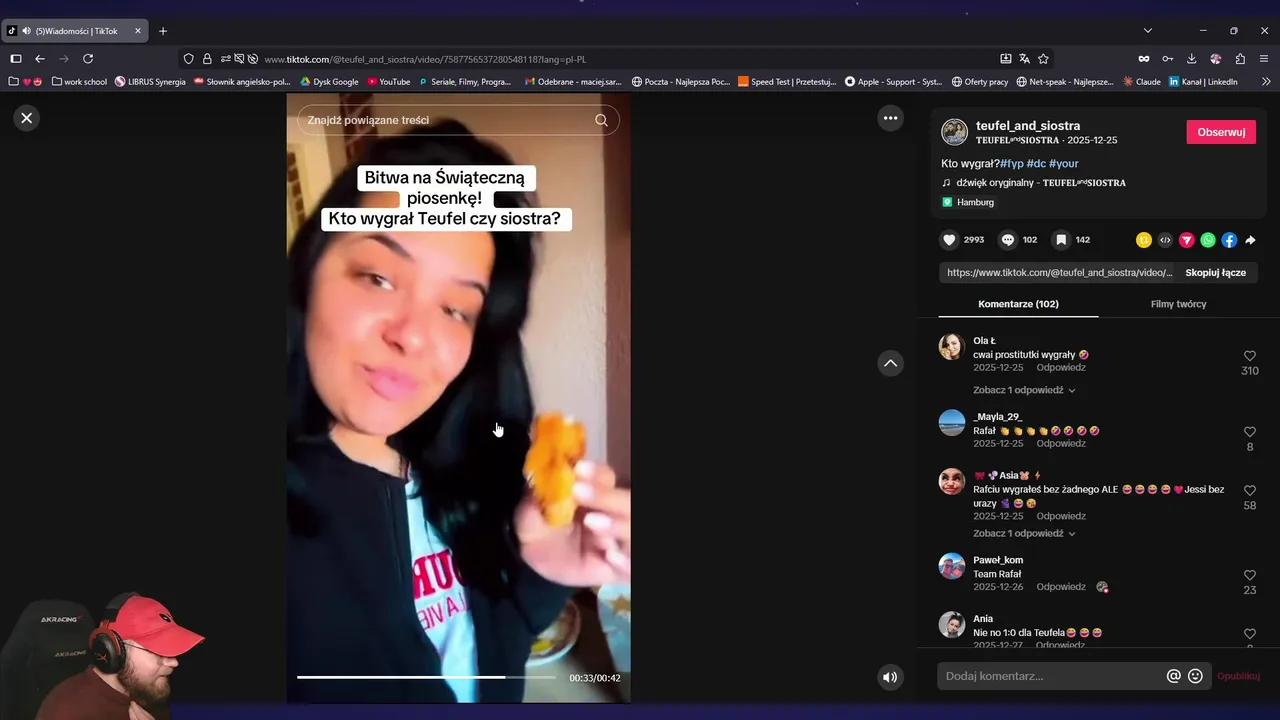Like Paweł_kom's comment heart
Viewport: 1280px width, 720px height.
tap(1249, 576)
